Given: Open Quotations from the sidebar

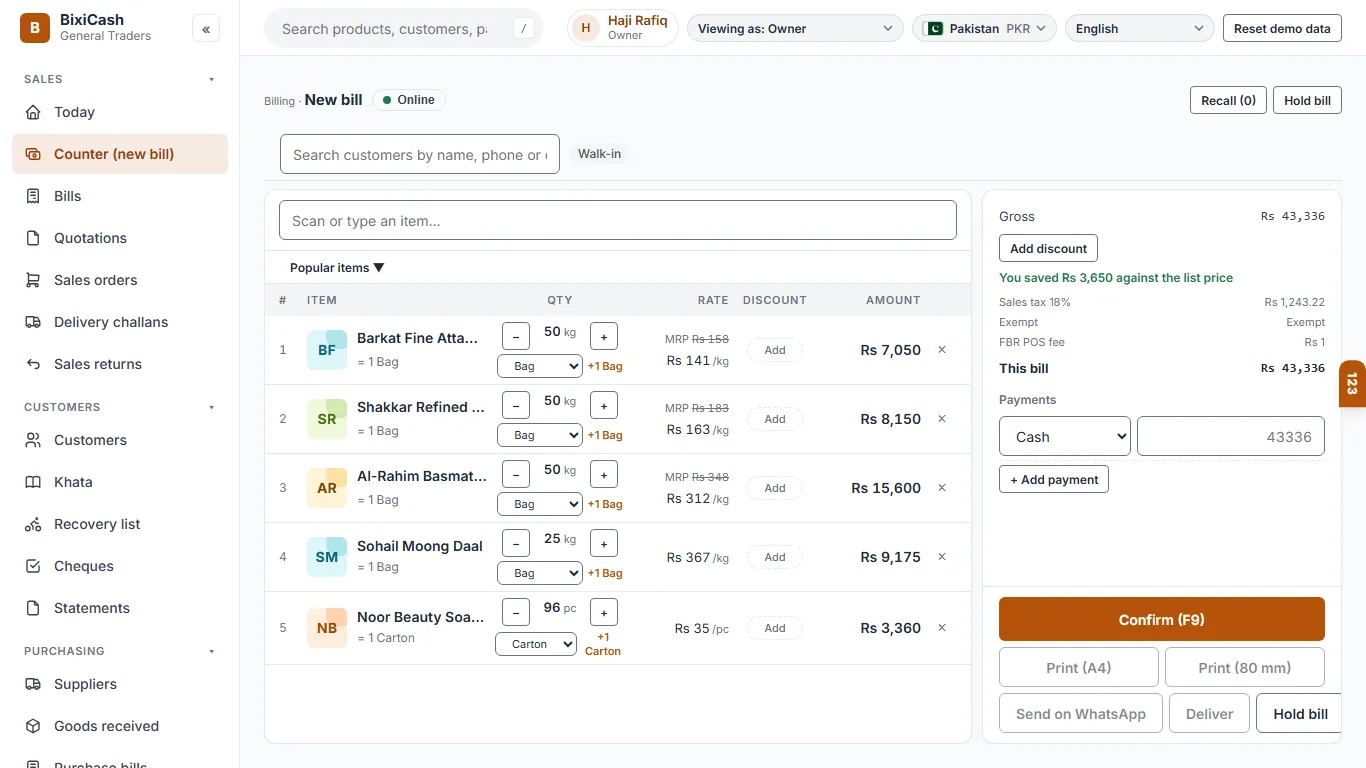Looking at the screenshot, I should pos(120,238).
